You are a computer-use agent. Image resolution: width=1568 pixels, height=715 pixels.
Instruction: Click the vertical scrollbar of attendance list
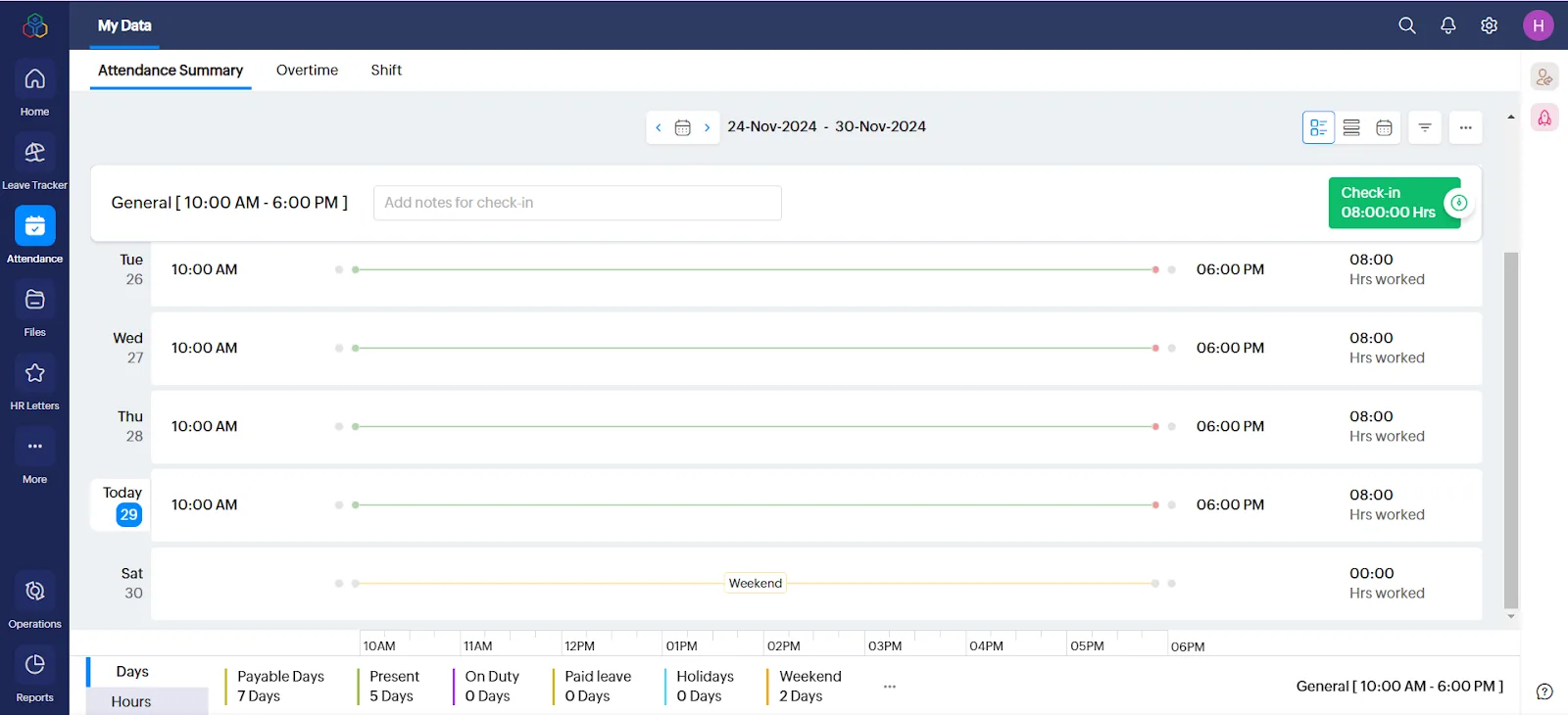(x=1511, y=431)
